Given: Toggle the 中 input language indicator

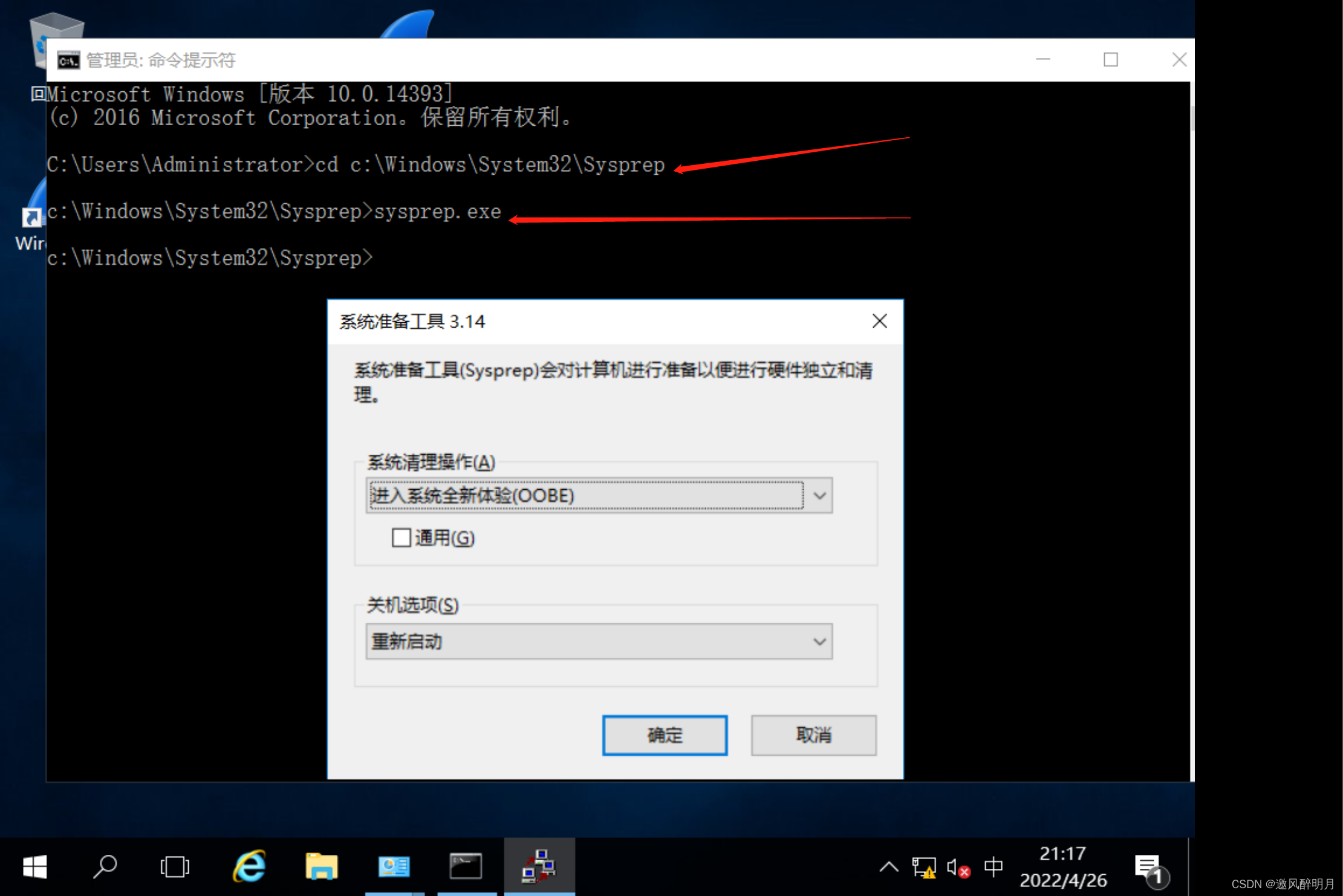Looking at the screenshot, I should [x=993, y=867].
